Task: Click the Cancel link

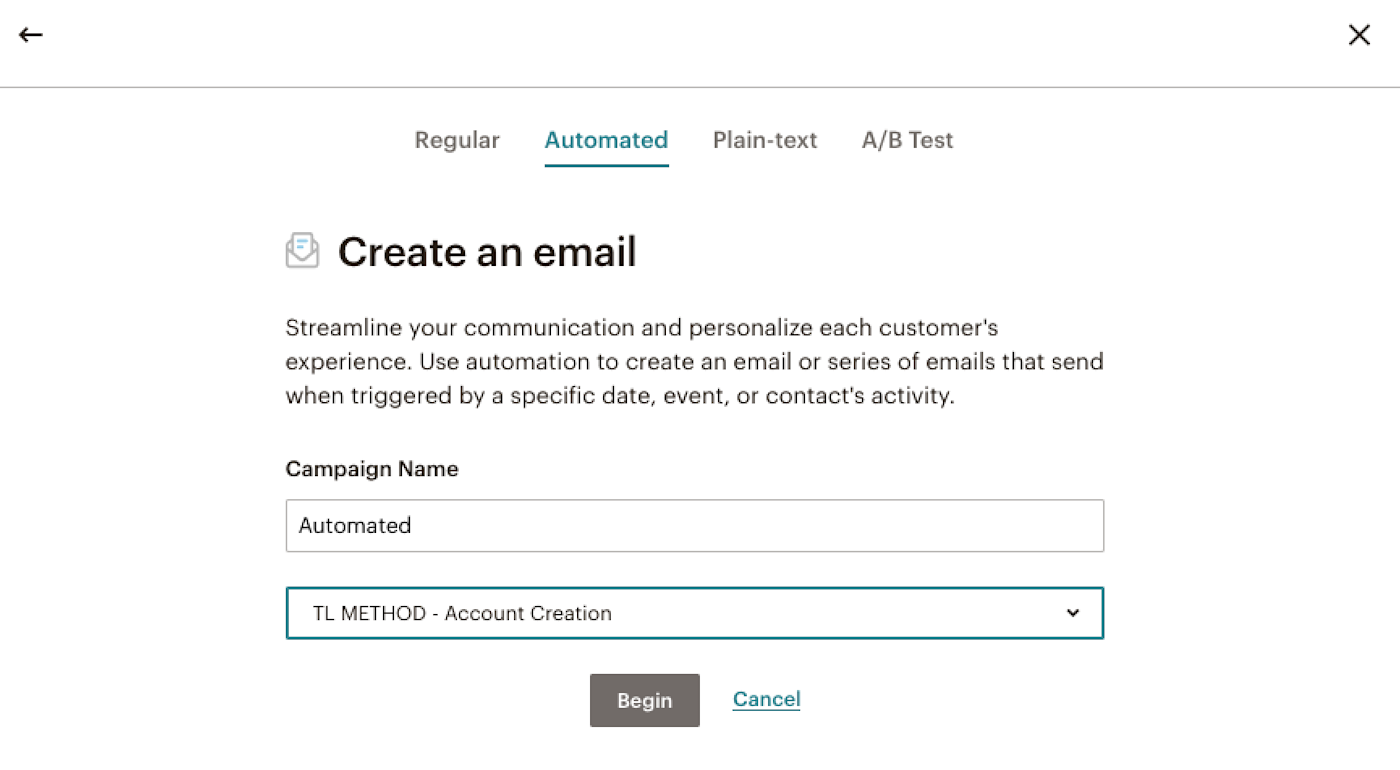Action: pyautogui.click(x=766, y=699)
